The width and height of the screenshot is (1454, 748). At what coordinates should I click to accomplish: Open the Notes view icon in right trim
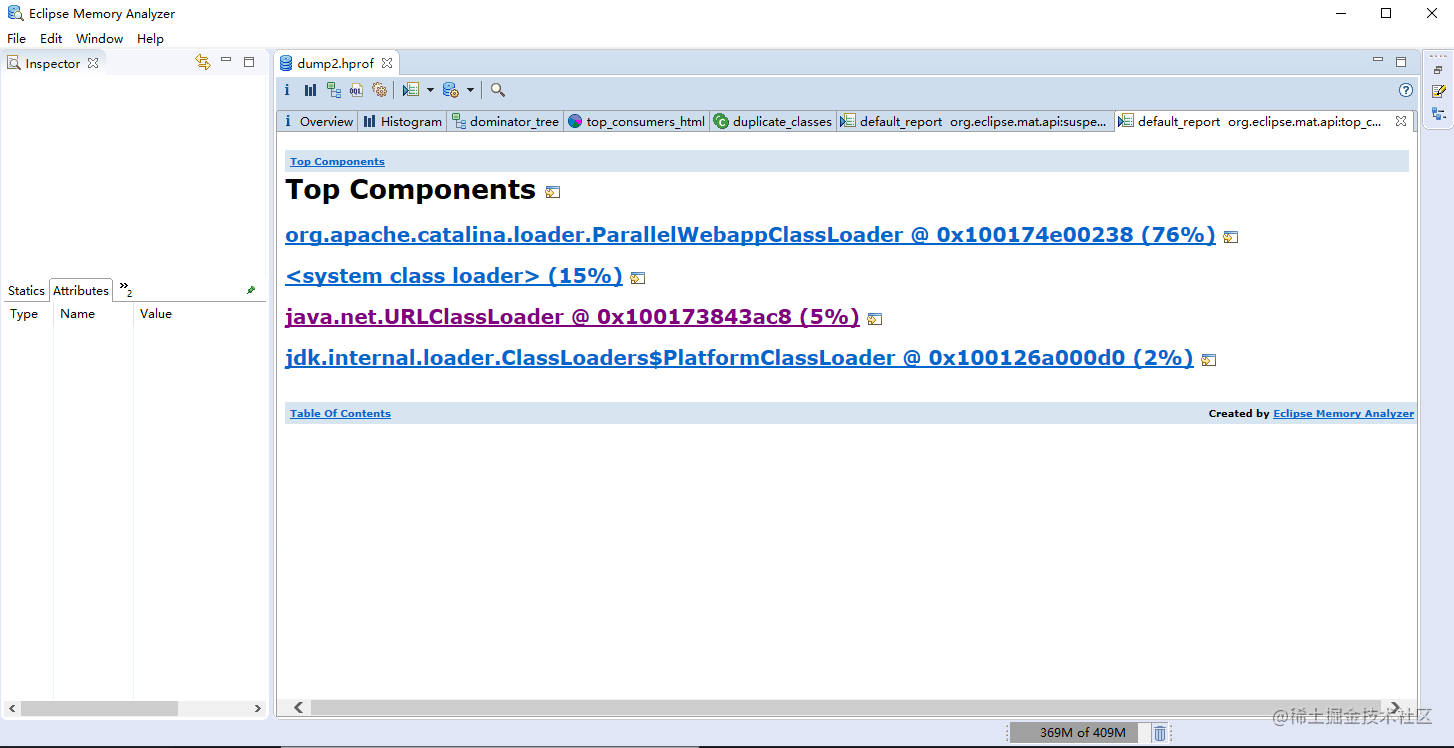click(1438, 91)
